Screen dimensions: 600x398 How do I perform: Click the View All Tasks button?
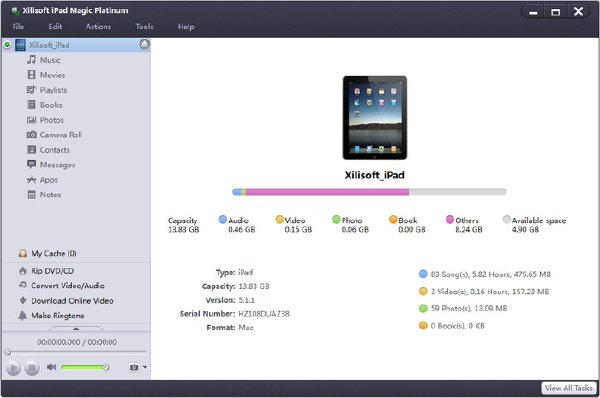[x=569, y=388]
